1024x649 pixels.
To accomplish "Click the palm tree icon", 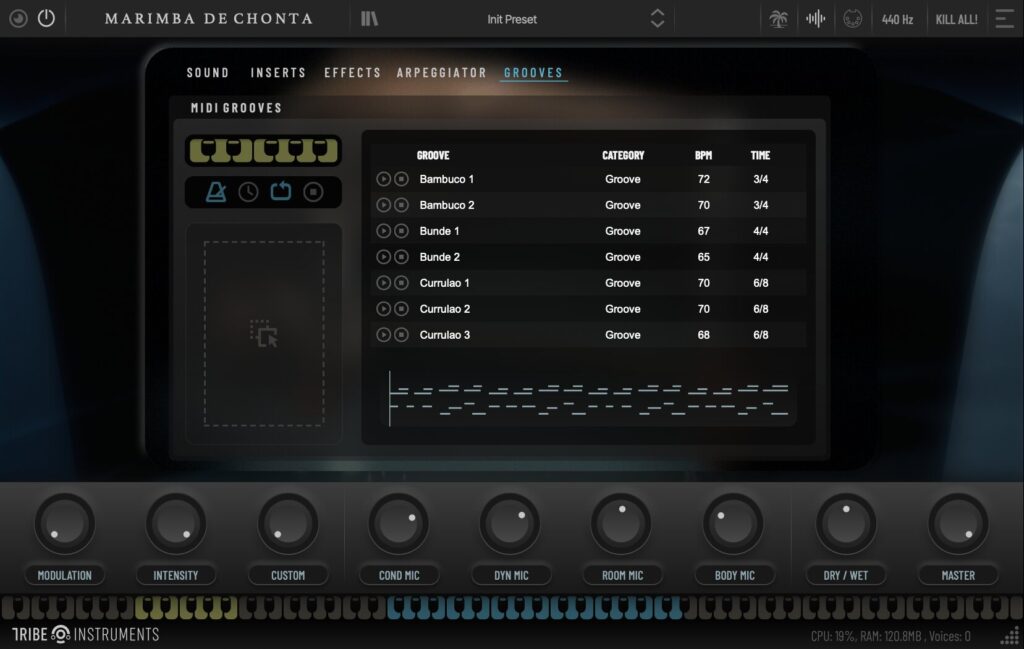I will pos(778,19).
